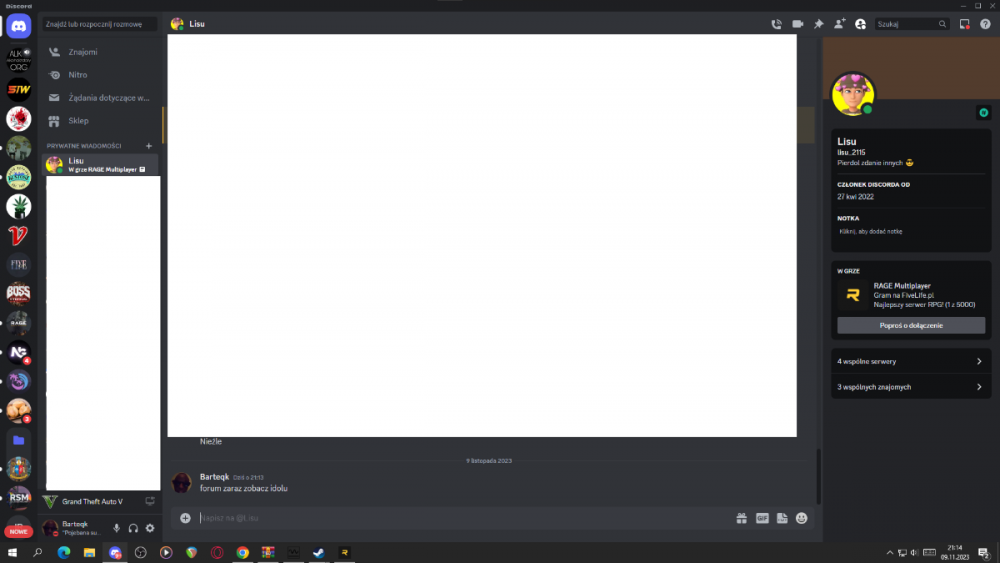This screenshot has width=1000, height=563.
Task: Click message 'forum zaraz zobacz idolu'
Action: (x=244, y=488)
